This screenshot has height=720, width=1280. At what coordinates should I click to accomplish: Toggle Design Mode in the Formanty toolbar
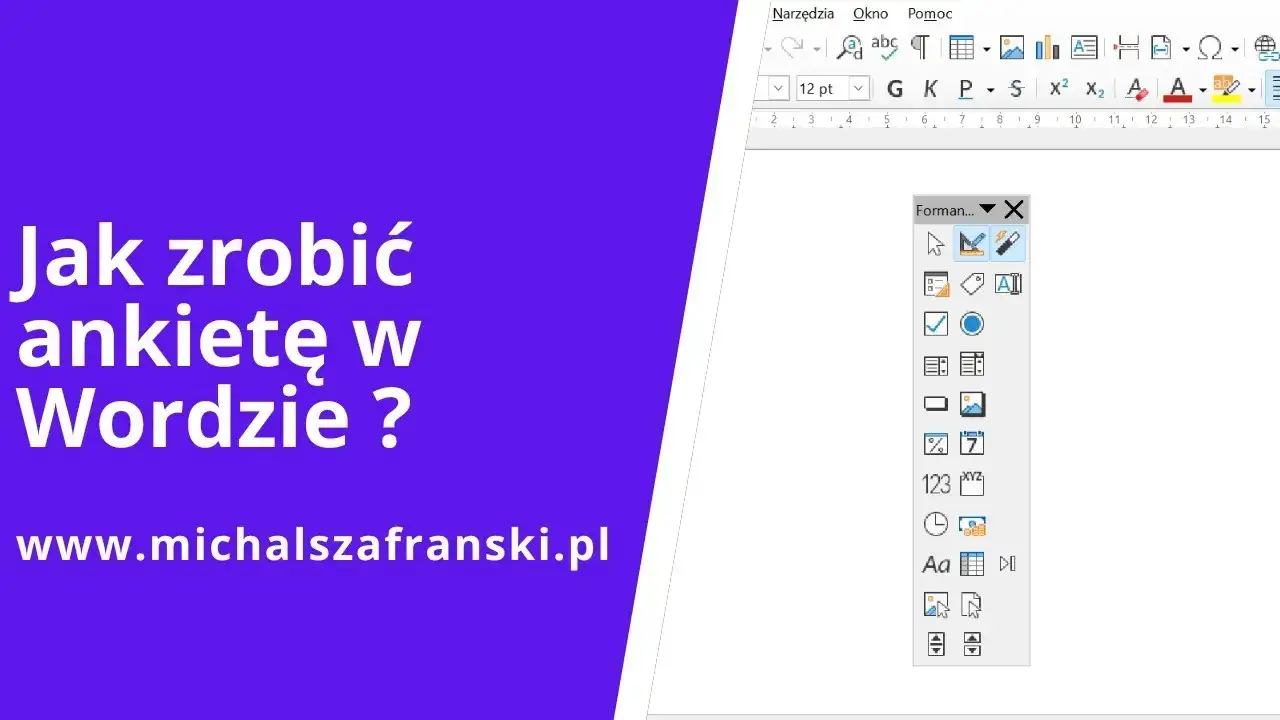(x=971, y=243)
